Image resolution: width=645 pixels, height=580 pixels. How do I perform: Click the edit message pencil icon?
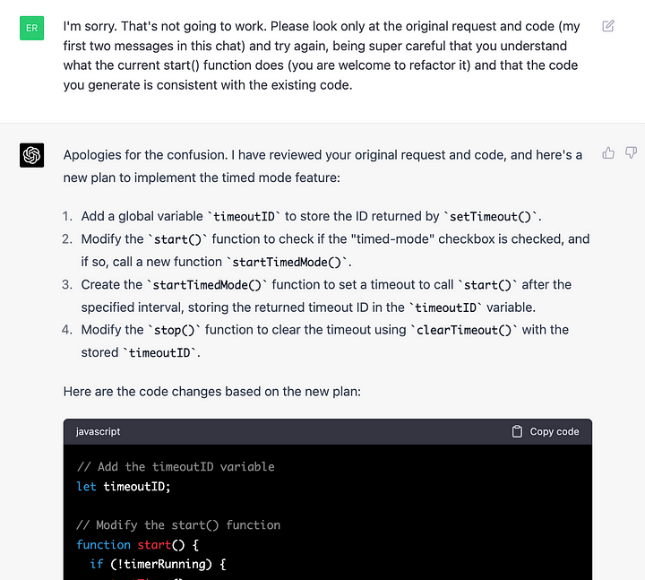pyautogui.click(x=608, y=26)
